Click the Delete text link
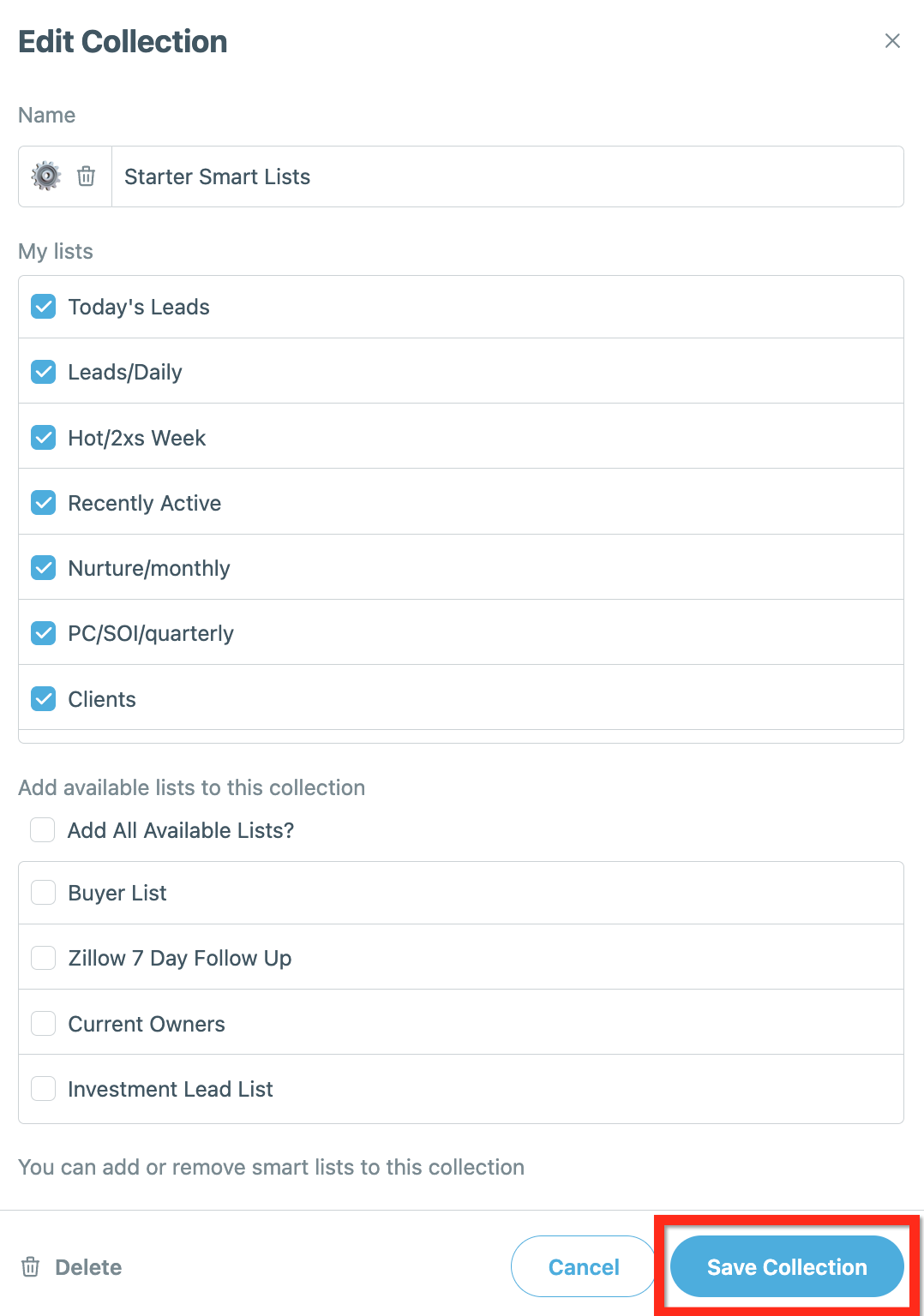 click(x=88, y=1267)
